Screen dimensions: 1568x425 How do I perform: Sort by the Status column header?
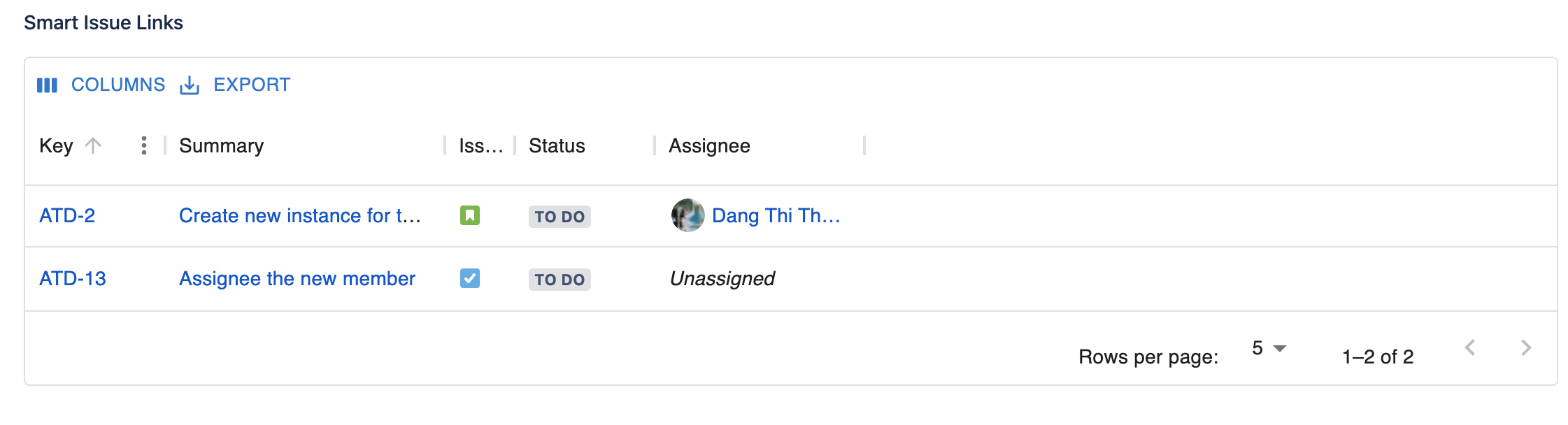coord(557,145)
